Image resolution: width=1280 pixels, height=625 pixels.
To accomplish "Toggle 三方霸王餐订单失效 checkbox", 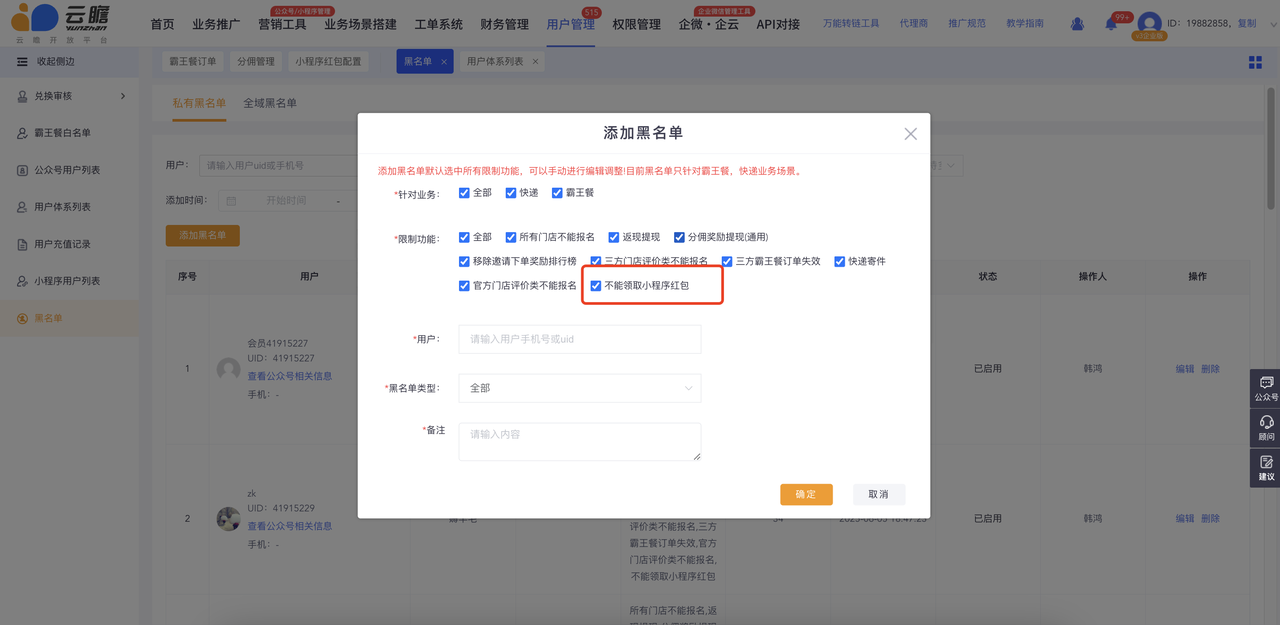I will (x=726, y=261).
